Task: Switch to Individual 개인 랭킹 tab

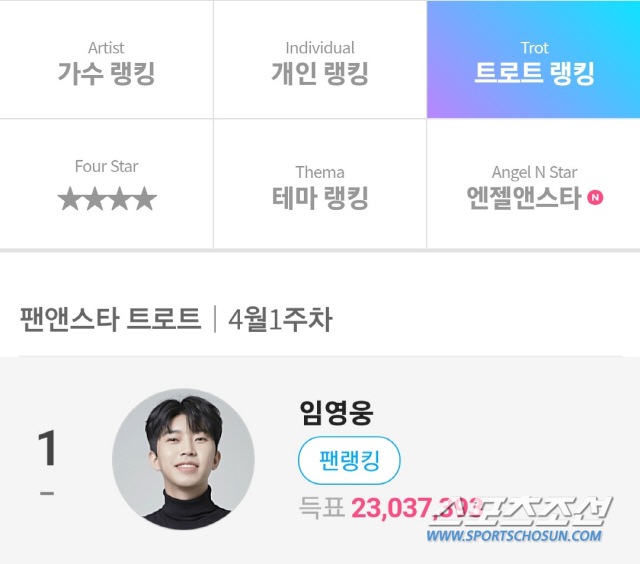Action: pos(320,60)
